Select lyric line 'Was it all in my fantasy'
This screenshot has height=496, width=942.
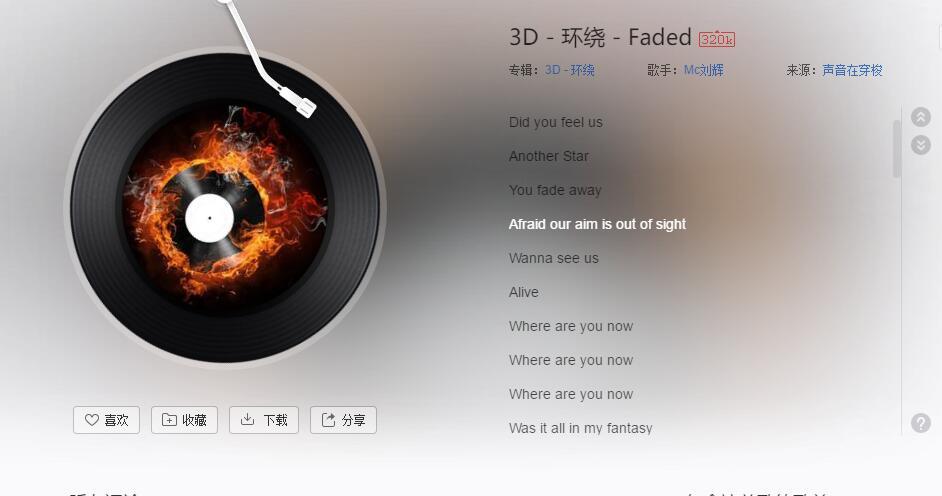pos(580,428)
